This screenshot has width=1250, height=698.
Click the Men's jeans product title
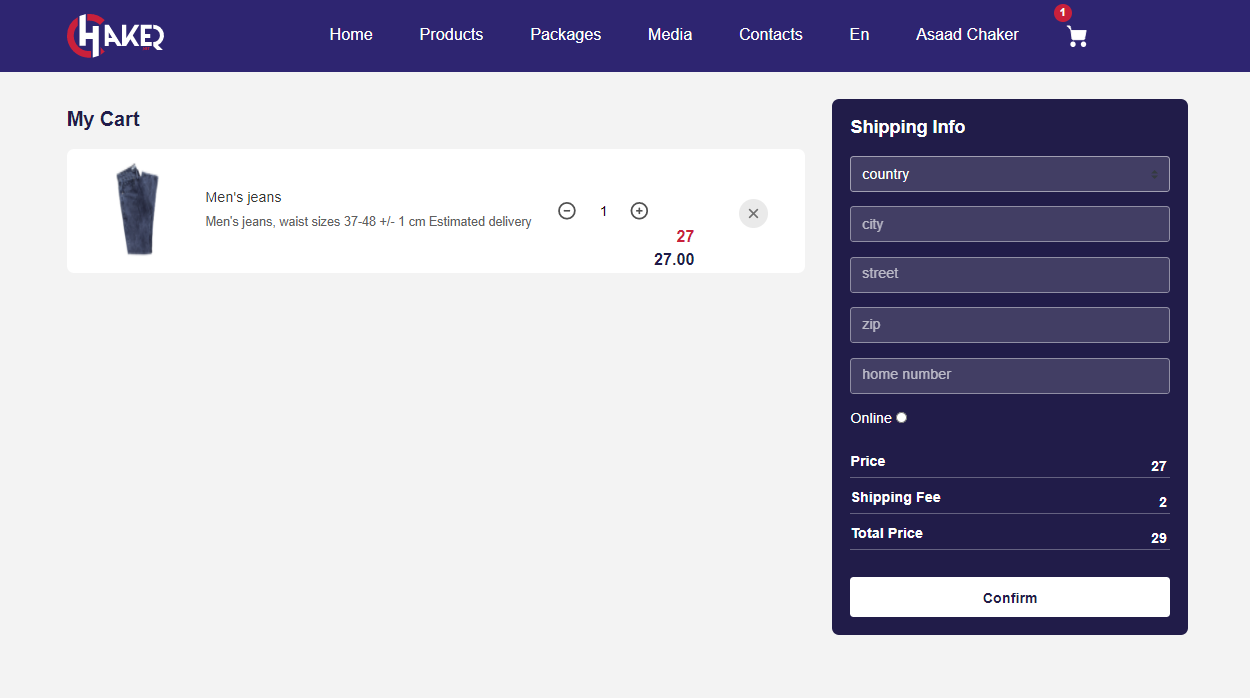pos(243,197)
